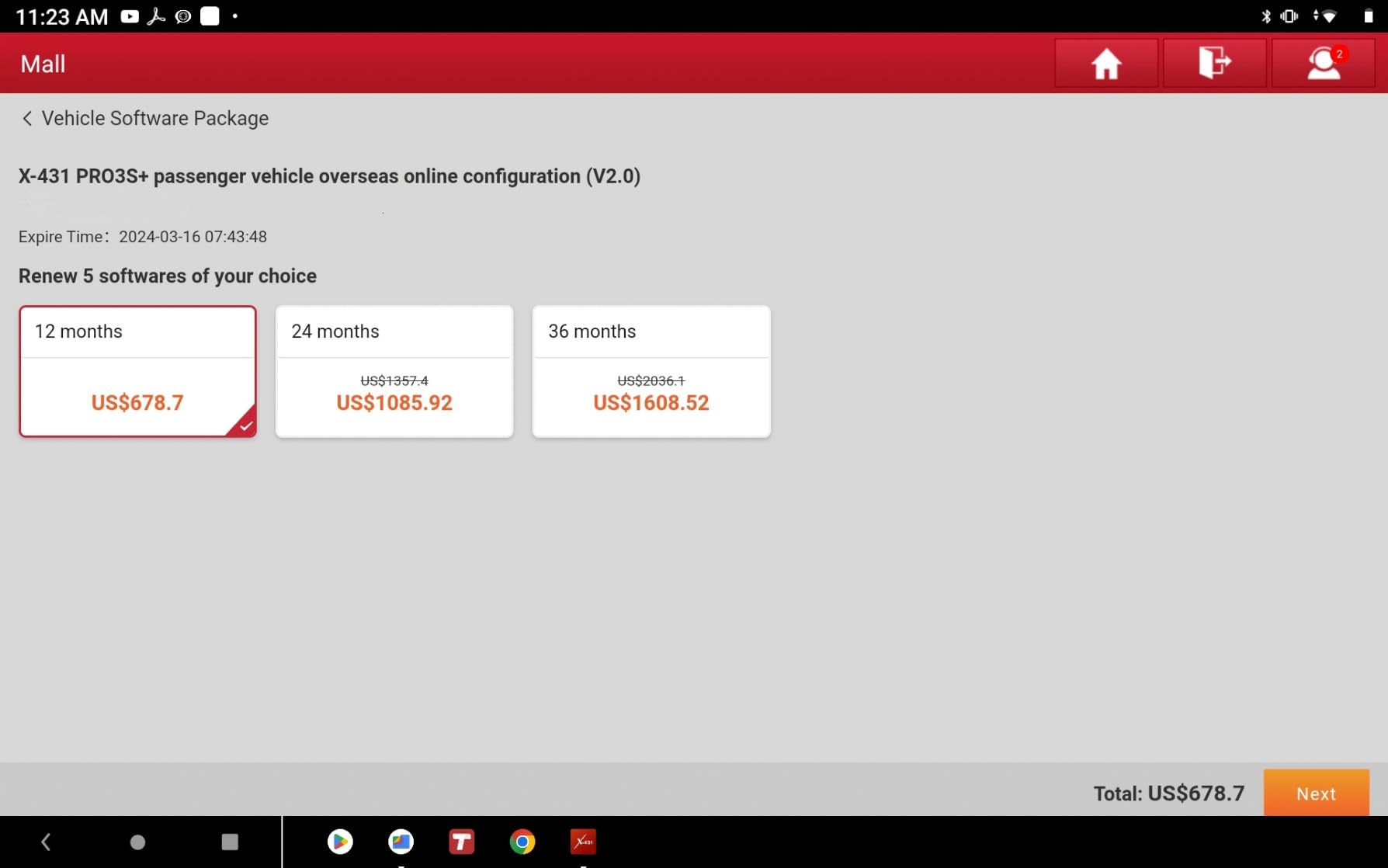Open the red T app in taskbar
This screenshot has width=1388, height=868.
[461, 842]
